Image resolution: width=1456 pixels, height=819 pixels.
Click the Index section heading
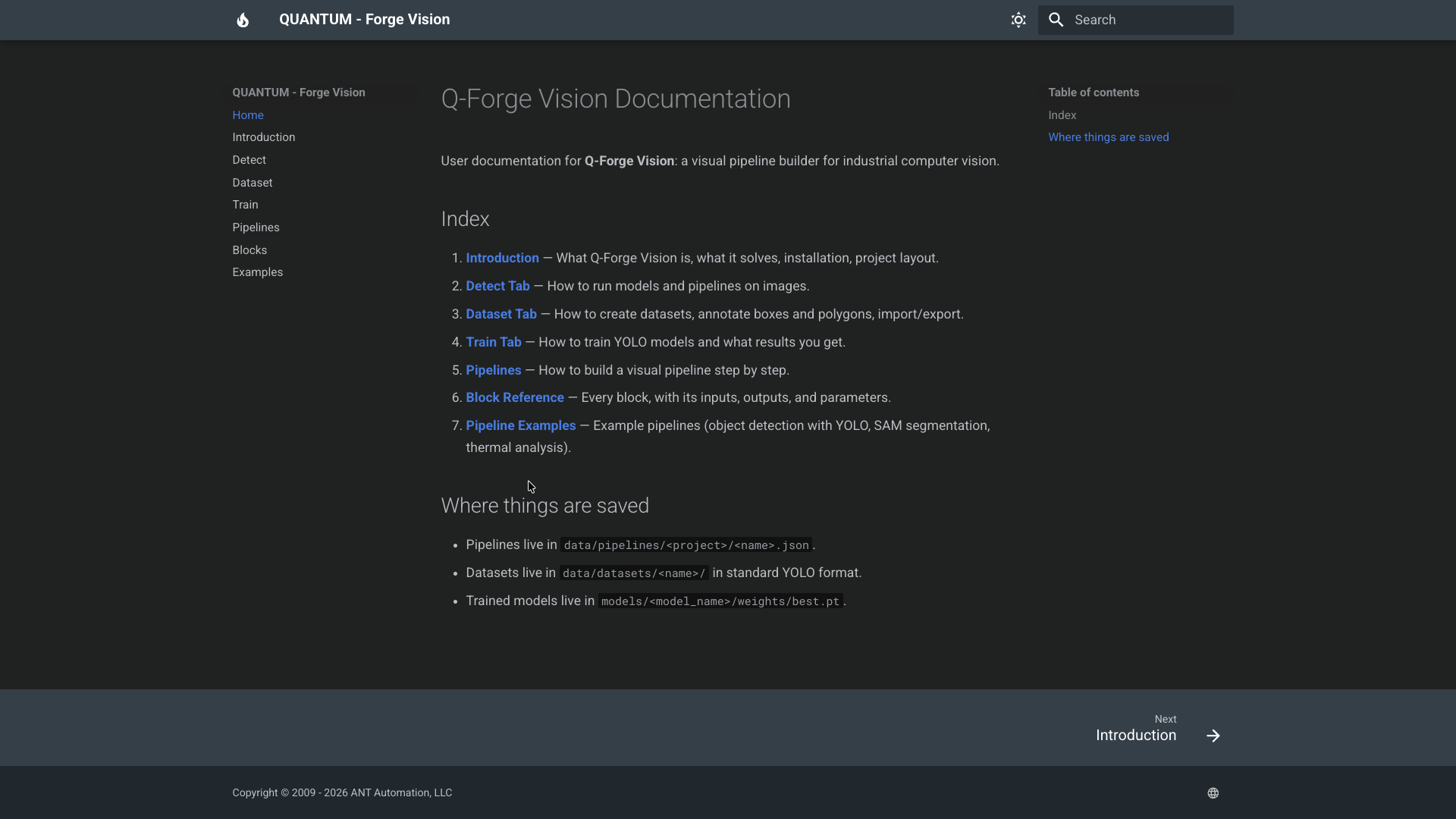coord(465,219)
